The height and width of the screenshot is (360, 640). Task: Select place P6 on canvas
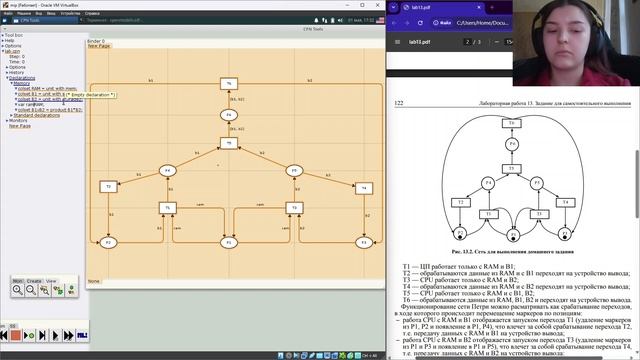(x=229, y=115)
